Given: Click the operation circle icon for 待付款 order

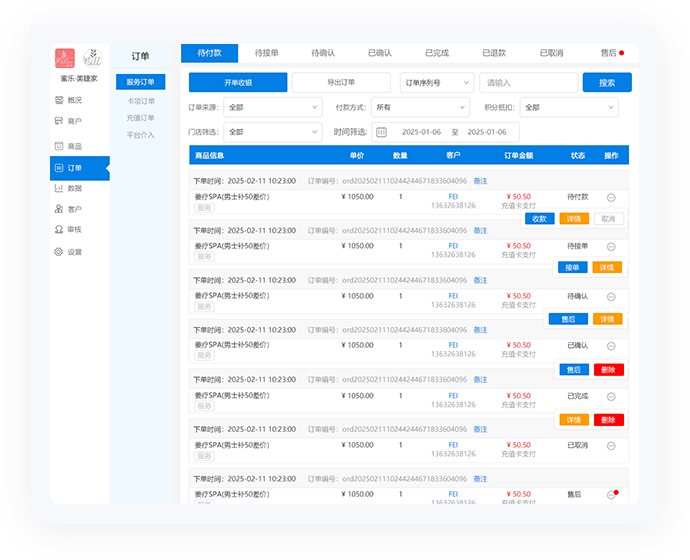Looking at the screenshot, I should (611, 197).
